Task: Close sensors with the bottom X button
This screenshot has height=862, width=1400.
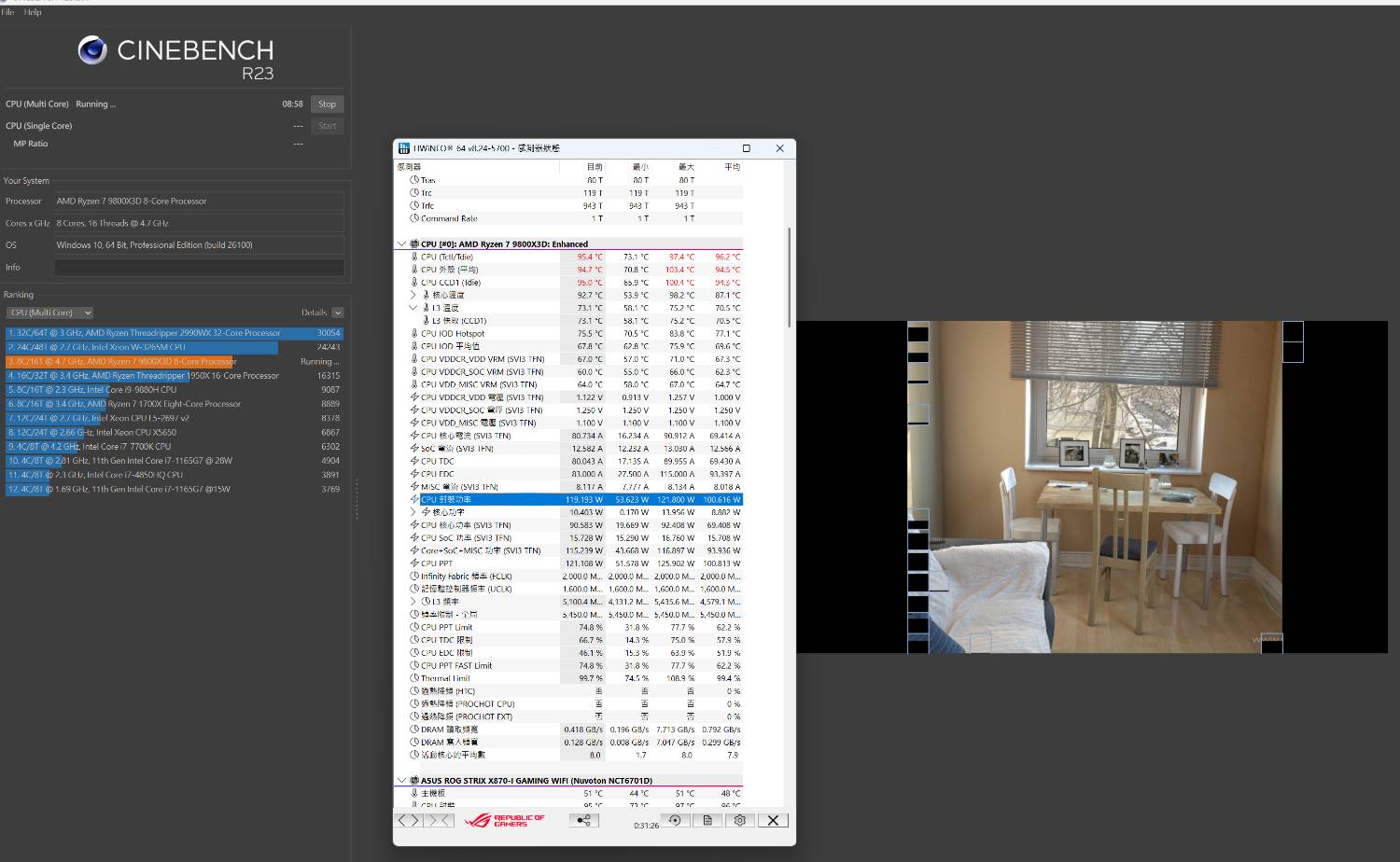Action: click(773, 820)
